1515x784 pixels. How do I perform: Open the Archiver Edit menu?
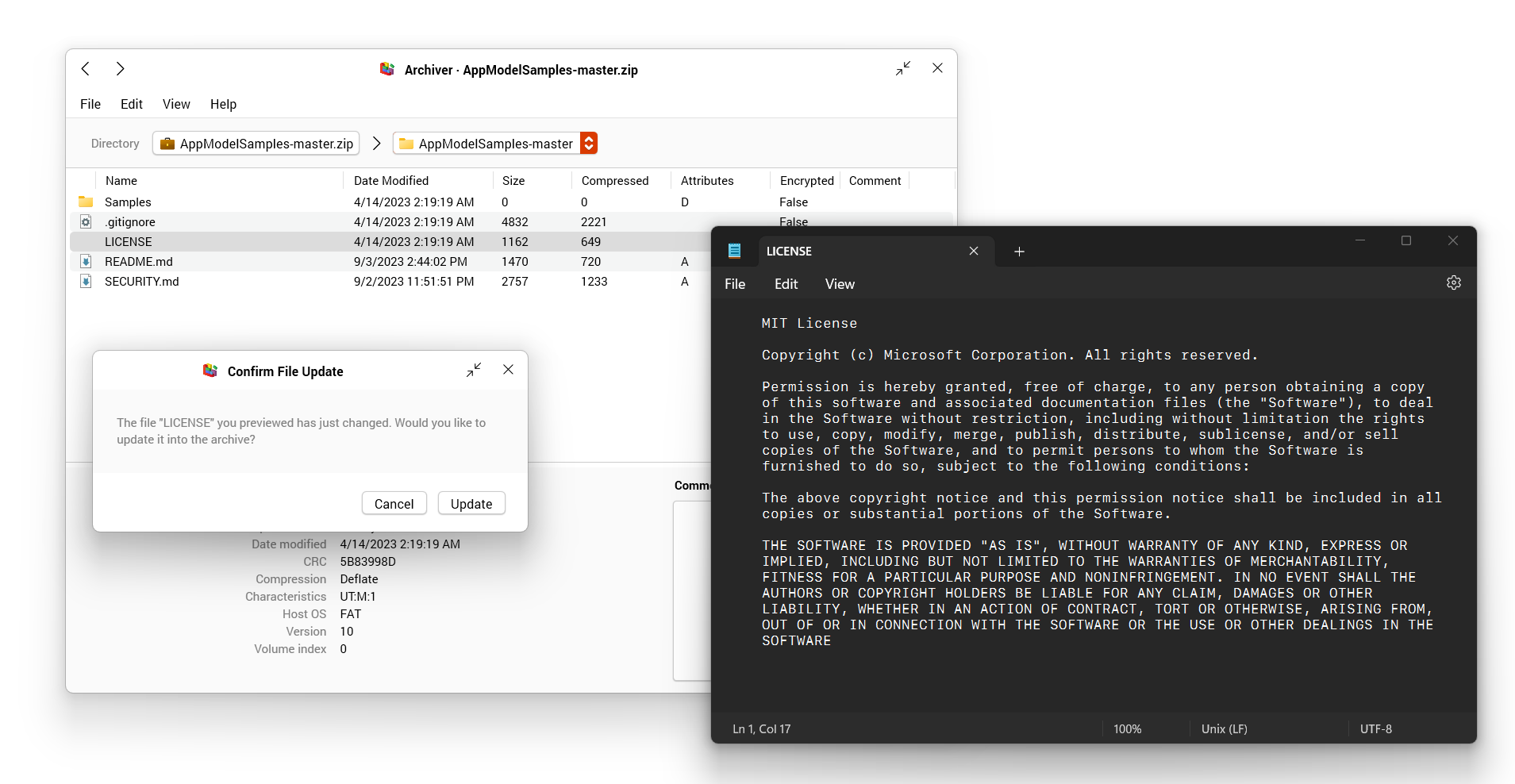click(132, 104)
